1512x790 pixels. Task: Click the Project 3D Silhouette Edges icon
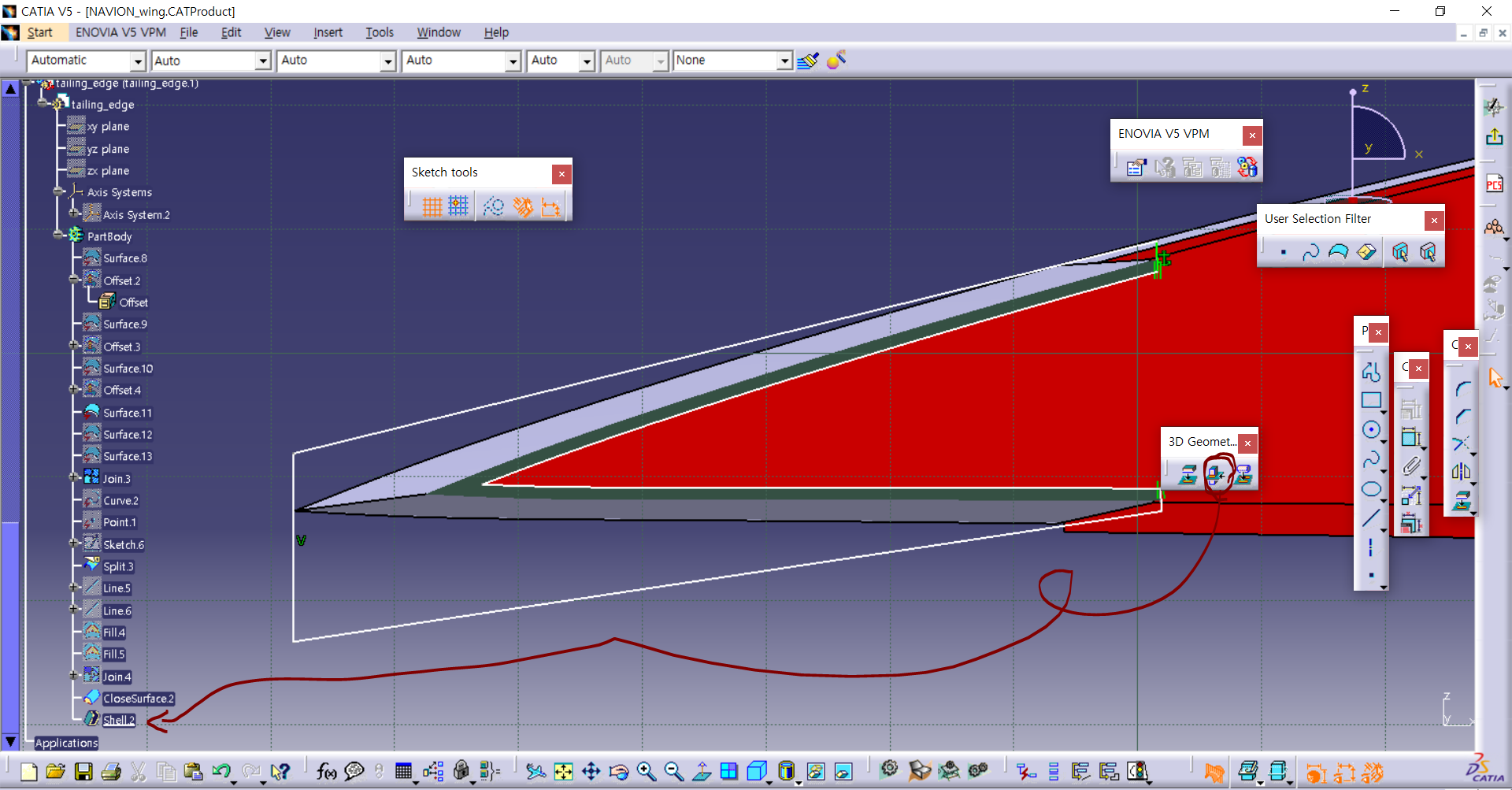click(1243, 474)
